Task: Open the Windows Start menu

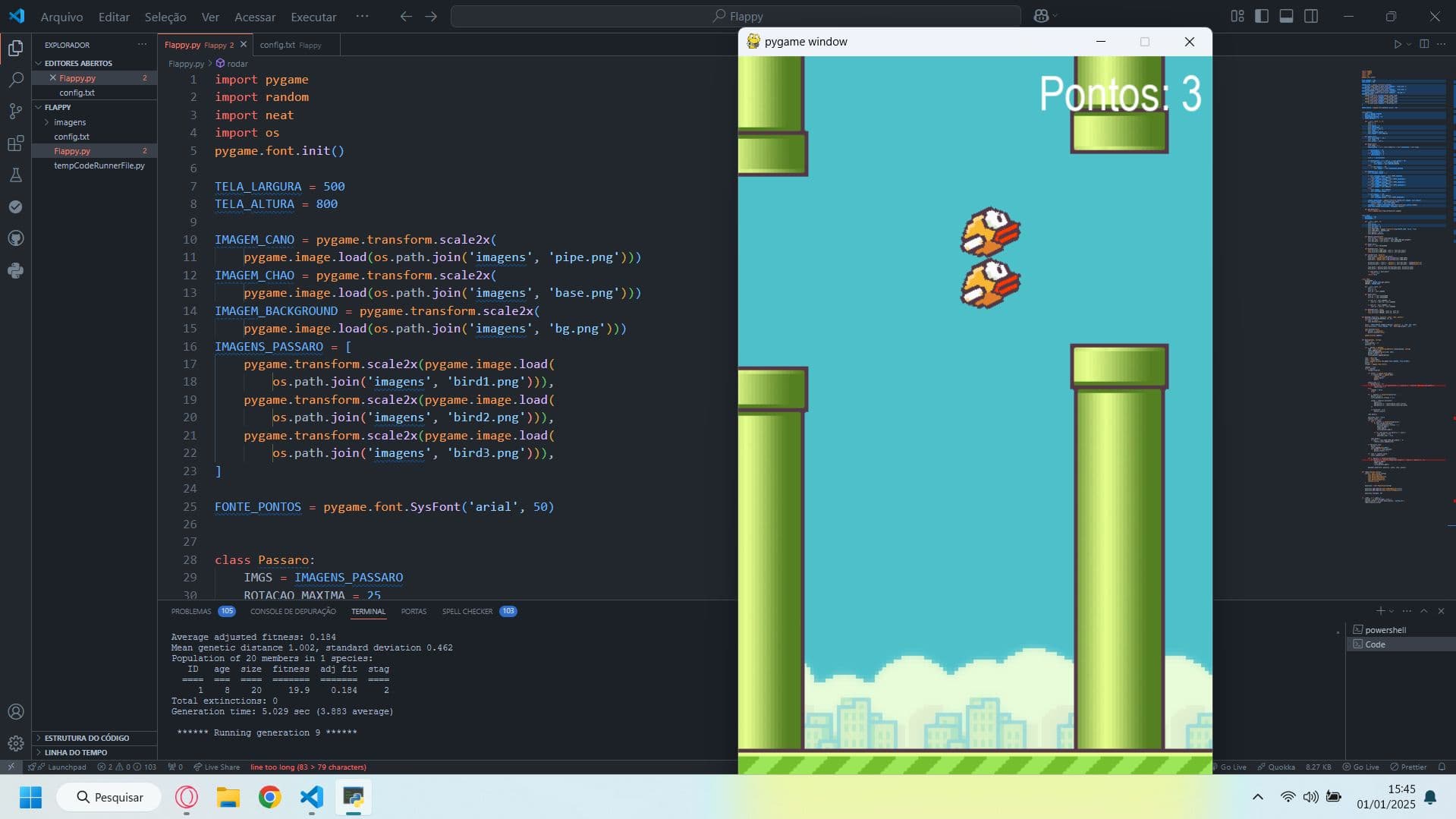Action: (30, 797)
